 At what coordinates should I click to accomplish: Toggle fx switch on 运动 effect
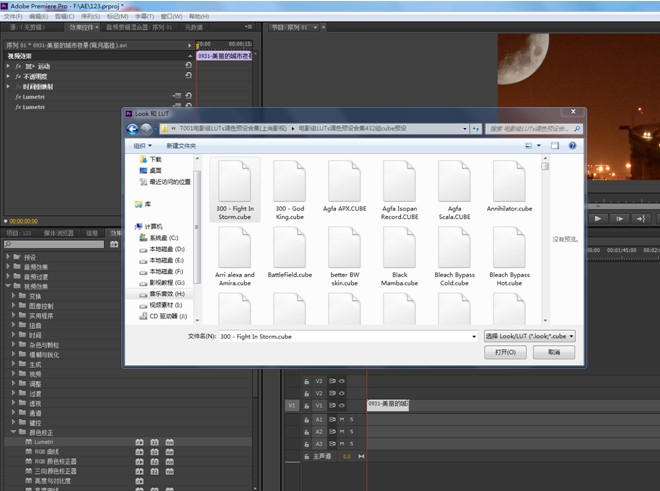[18, 66]
